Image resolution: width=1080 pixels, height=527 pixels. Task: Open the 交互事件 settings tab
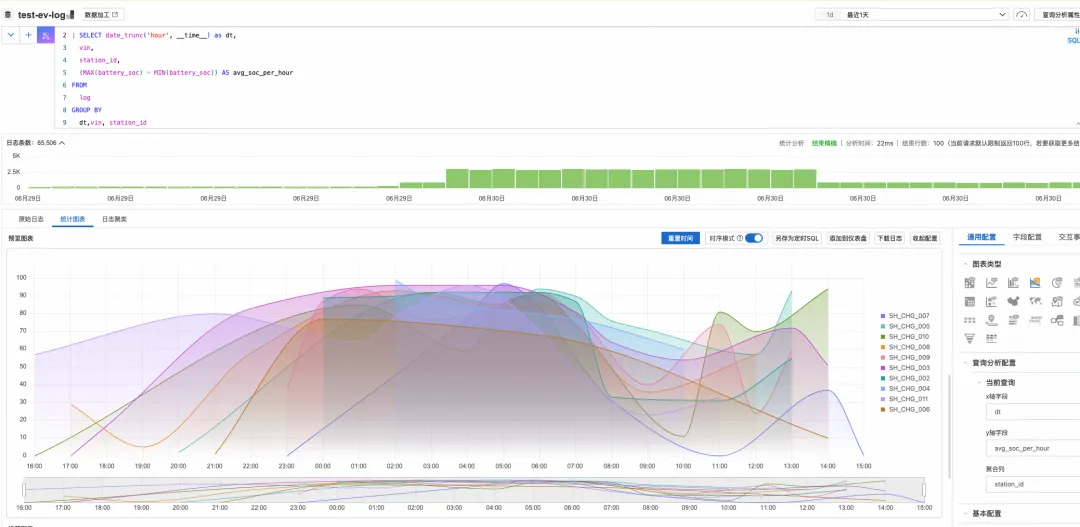coord(1069,237)
